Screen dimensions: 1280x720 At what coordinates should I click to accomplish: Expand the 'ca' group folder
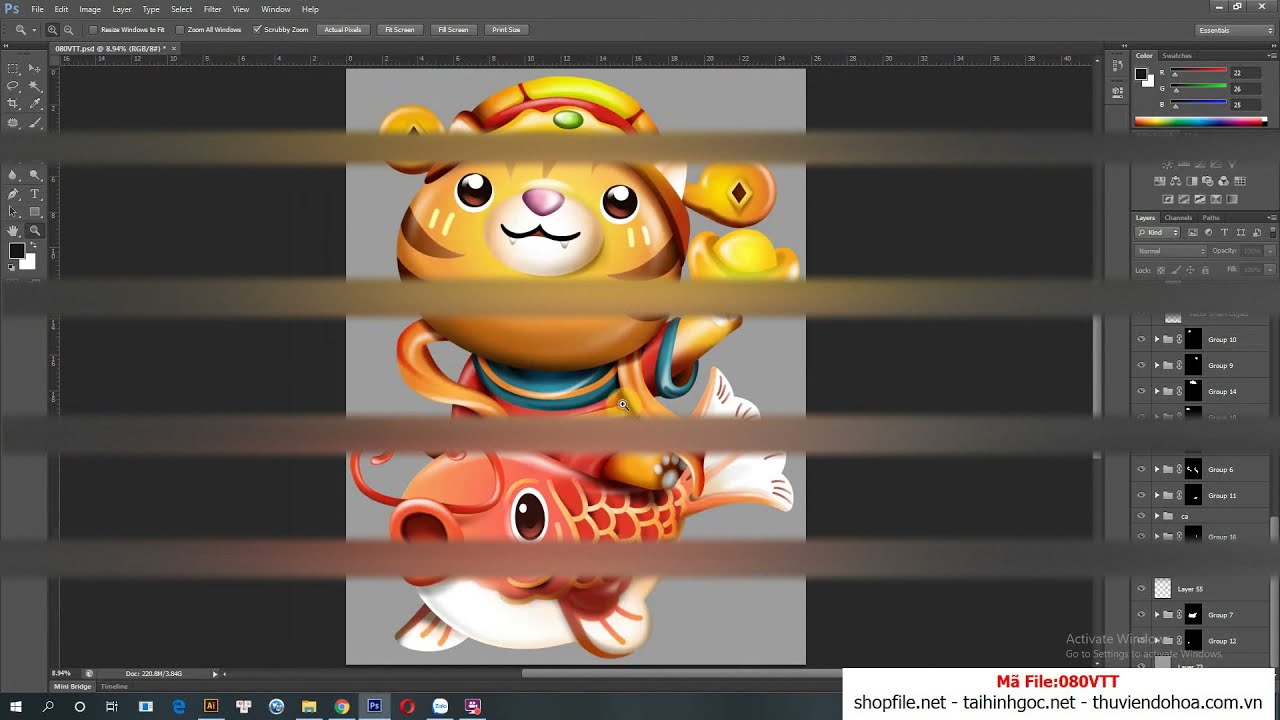pyautogui.click(x=1157, y=516)
